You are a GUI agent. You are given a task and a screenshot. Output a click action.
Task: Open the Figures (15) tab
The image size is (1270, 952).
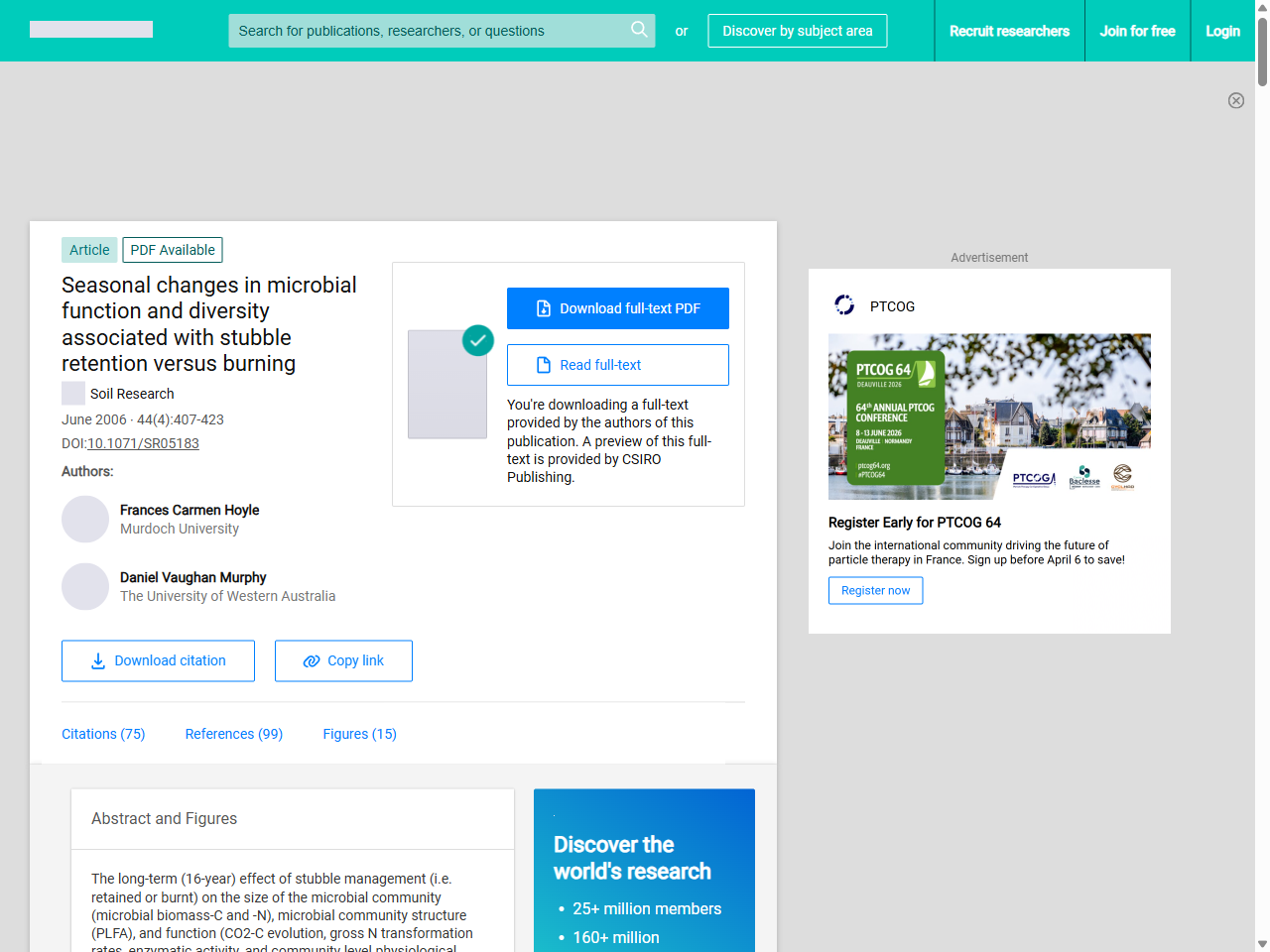[x=359, y=734]
